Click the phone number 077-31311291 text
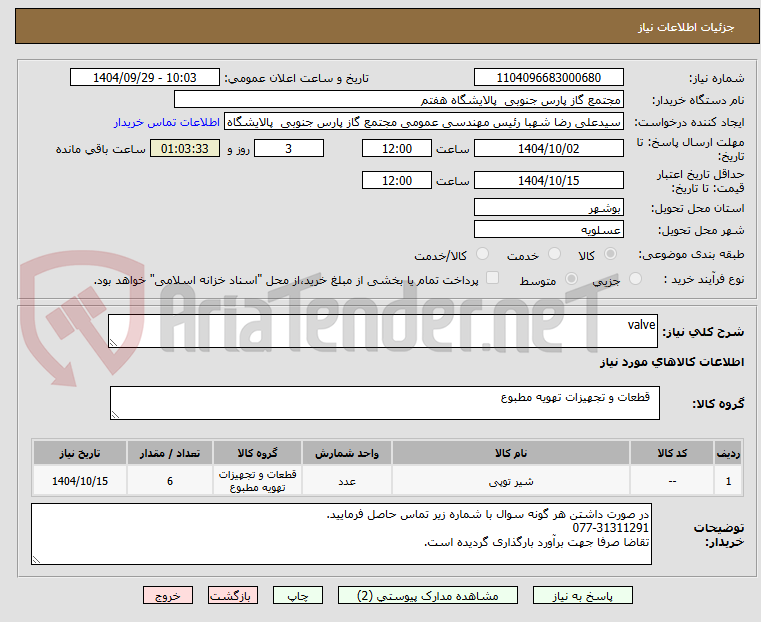Screen dimensions: 761x622 pos(611,528)
